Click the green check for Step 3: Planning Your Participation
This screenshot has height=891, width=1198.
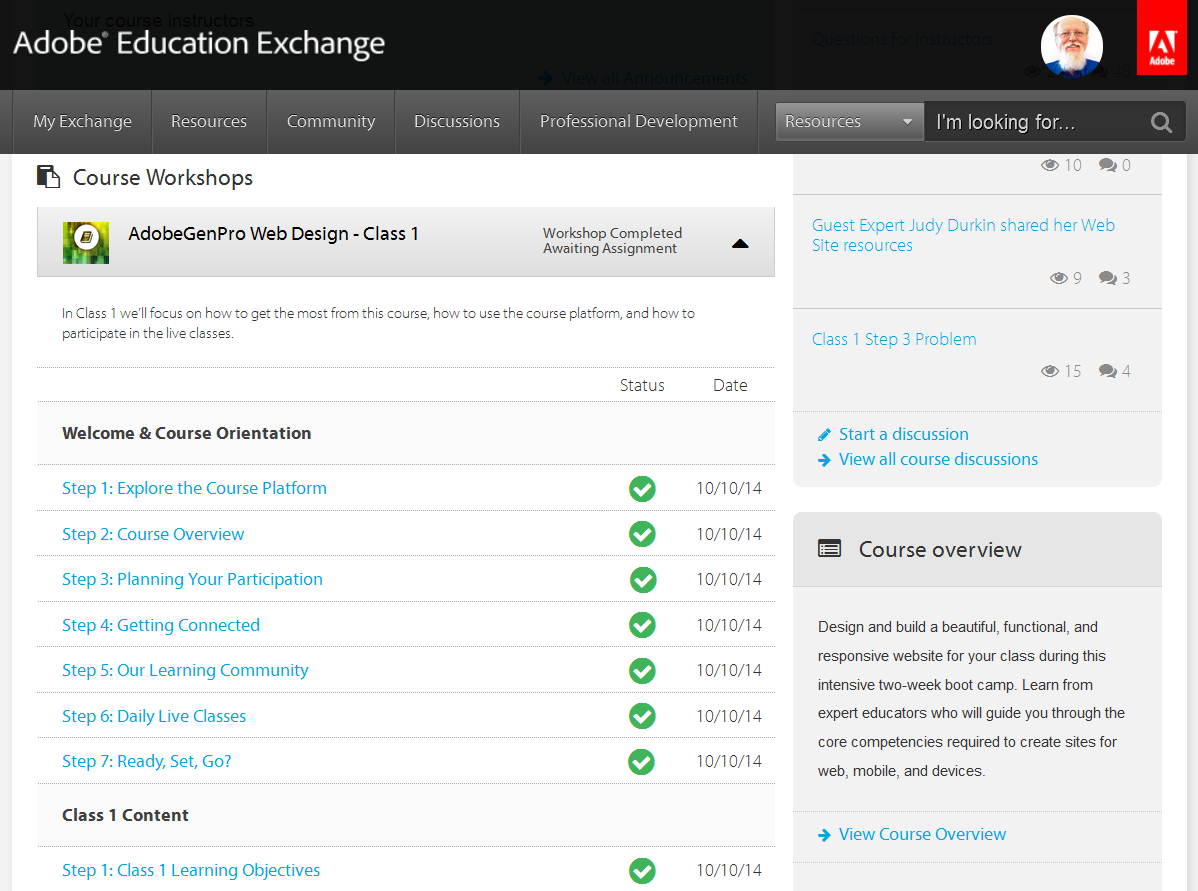(x=643, y=580)
